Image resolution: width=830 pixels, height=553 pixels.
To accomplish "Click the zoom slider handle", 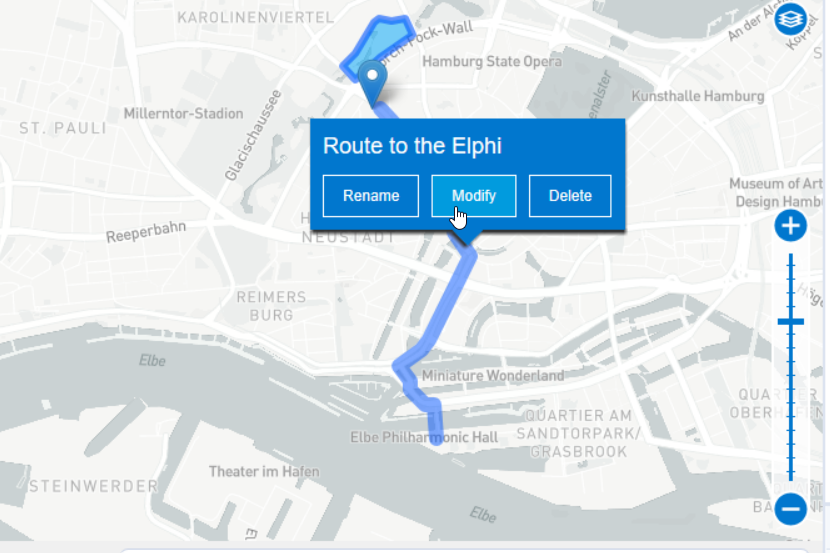I will [x=791, y=321].
